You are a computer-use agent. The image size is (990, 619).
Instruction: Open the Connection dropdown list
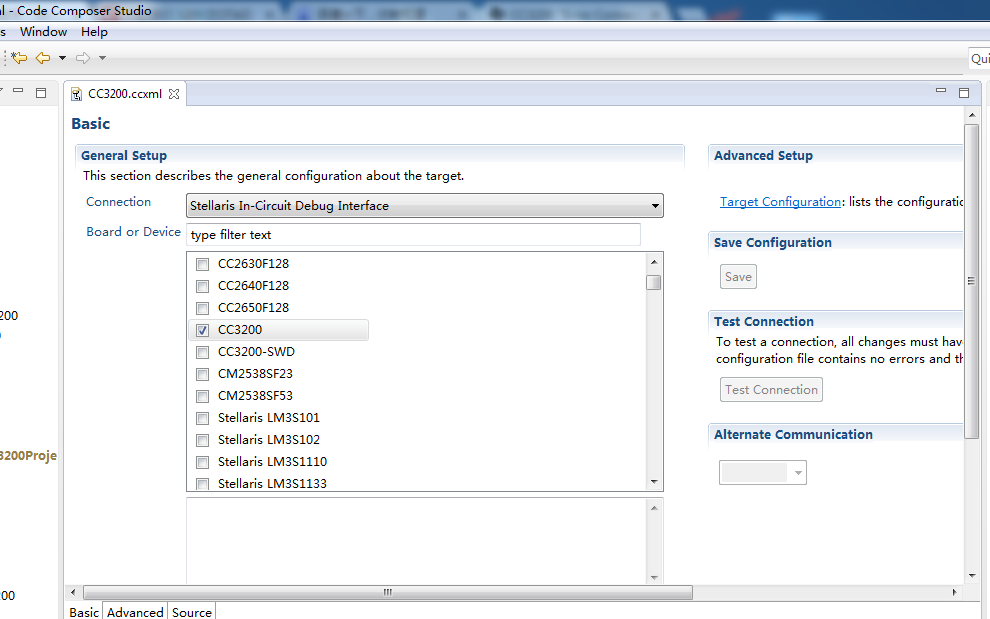point(425,205)
